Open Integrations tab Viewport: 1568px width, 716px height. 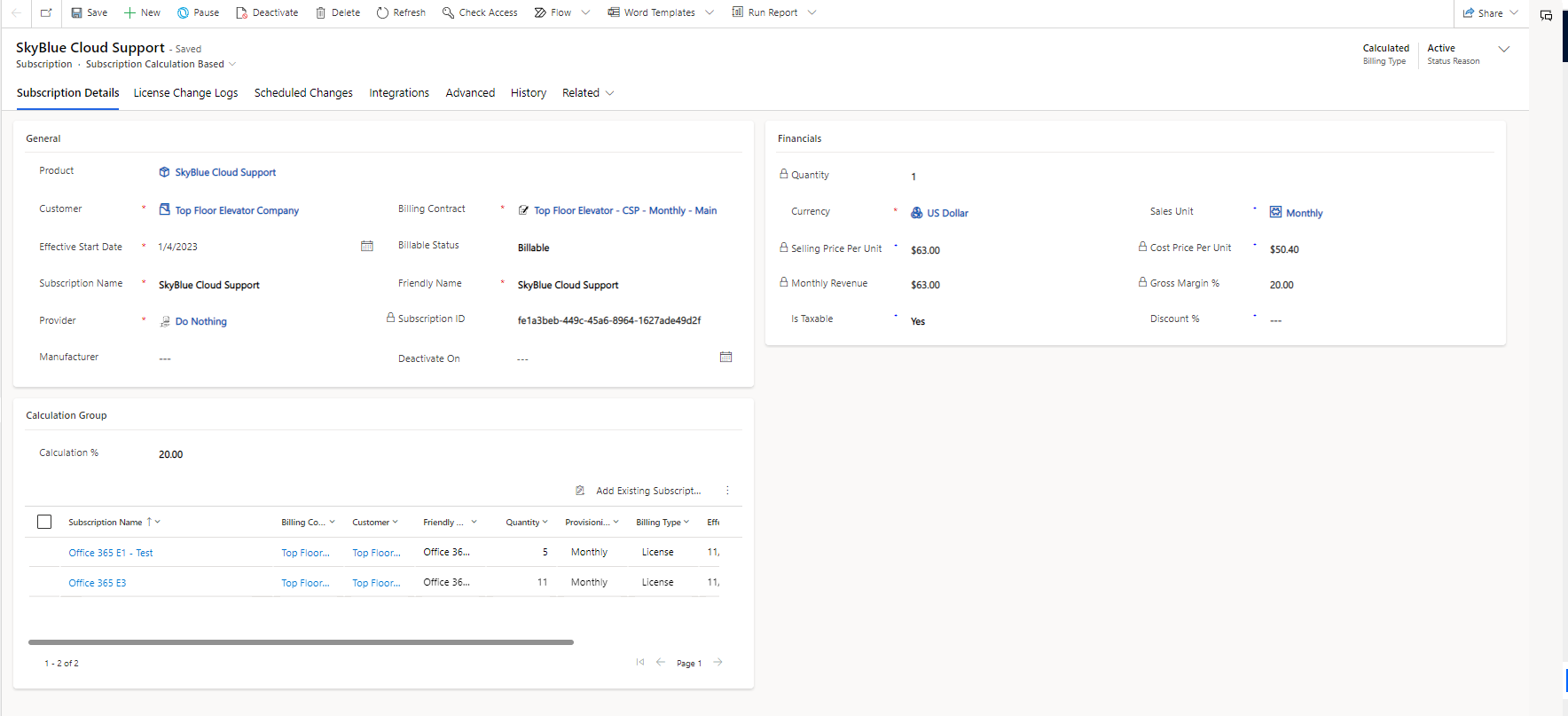(x=399, y=93)
